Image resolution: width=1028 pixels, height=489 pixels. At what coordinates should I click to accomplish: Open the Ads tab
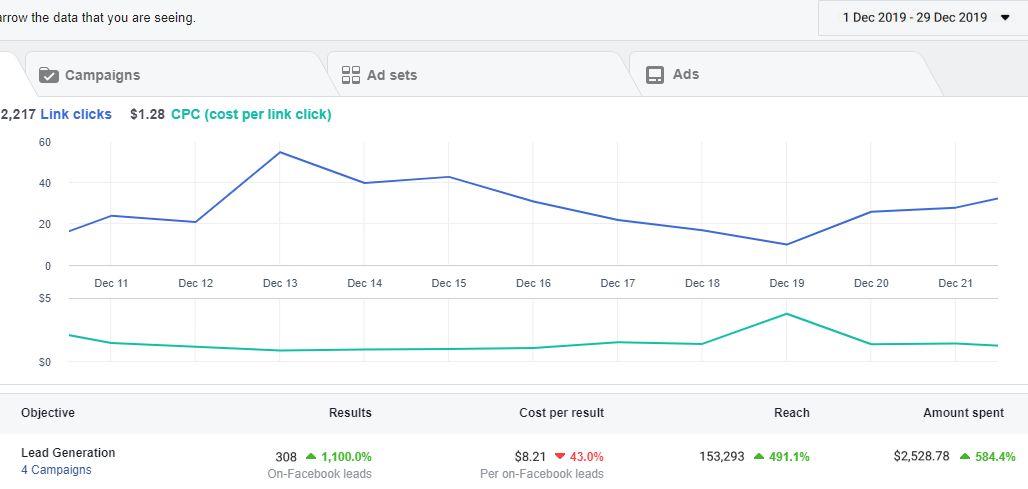[685, 75]
